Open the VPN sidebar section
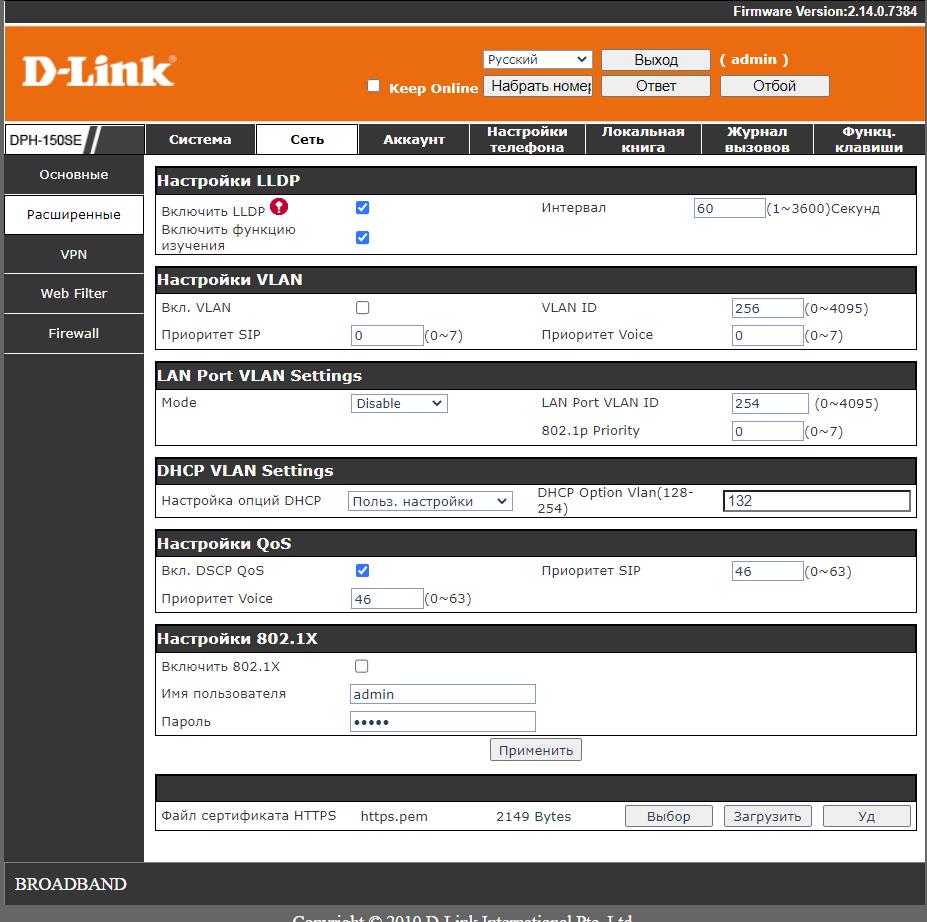Screen dimensions: 927x922 (x=74, y=254)
